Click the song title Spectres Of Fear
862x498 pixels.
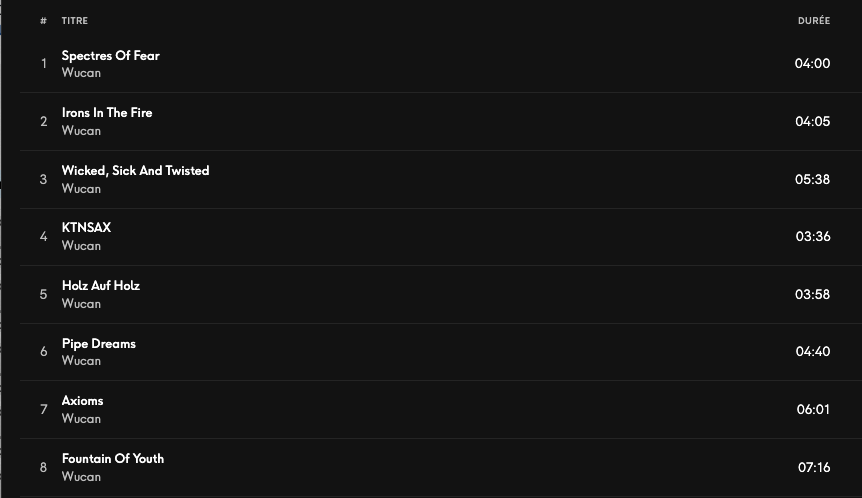coord(110,56)
